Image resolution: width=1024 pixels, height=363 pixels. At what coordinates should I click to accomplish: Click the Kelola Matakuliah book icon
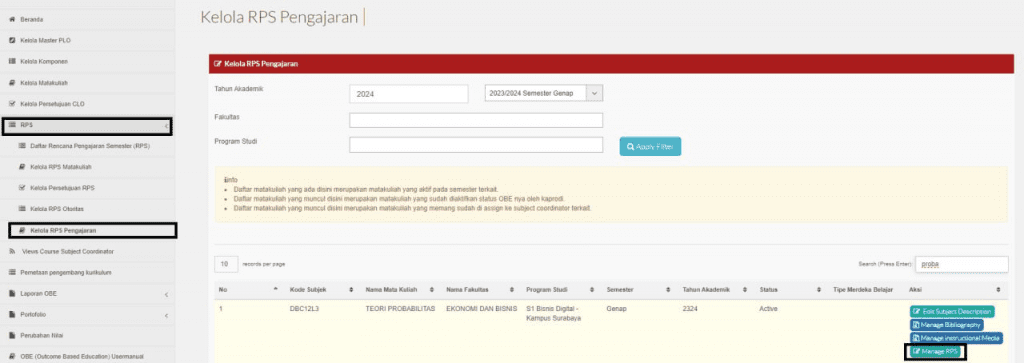pyautogui.click(x=12, y=83)
